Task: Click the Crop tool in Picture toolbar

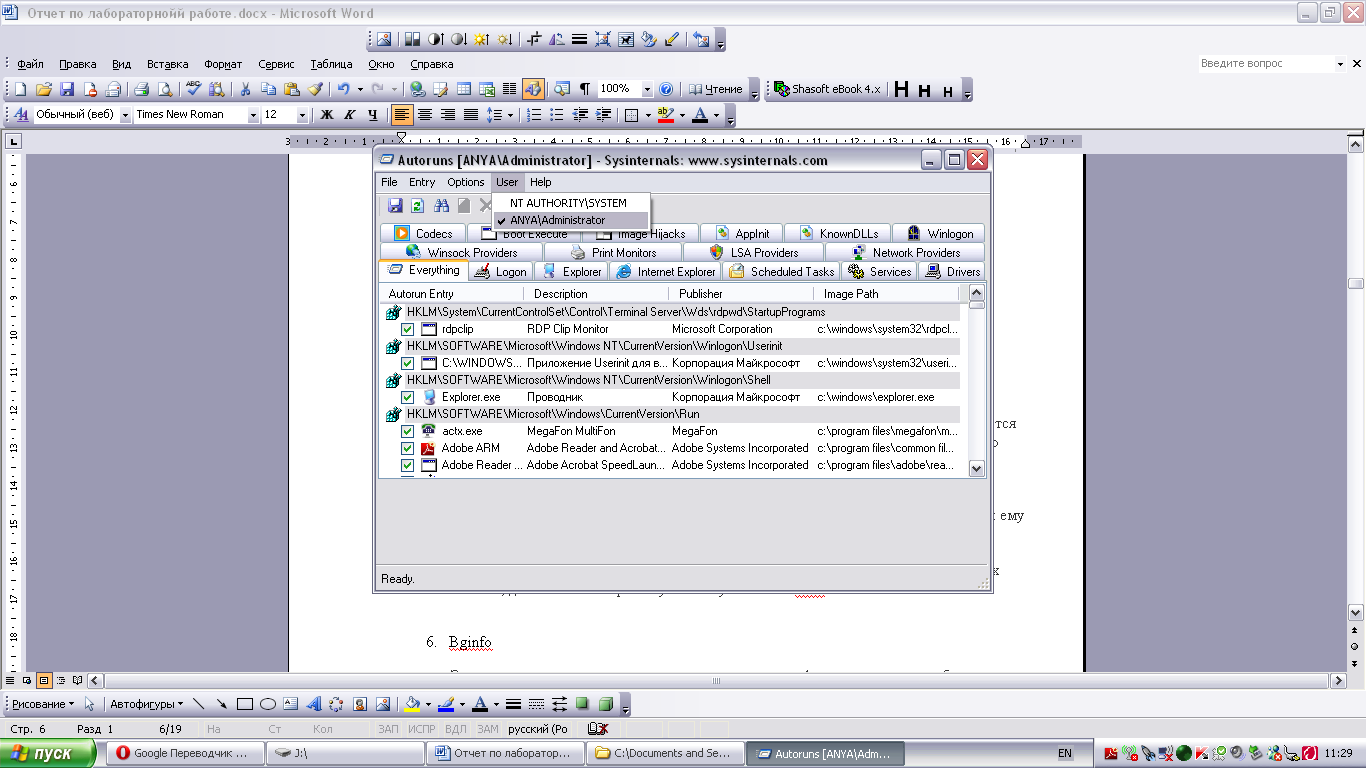Action: click(534, 40)
